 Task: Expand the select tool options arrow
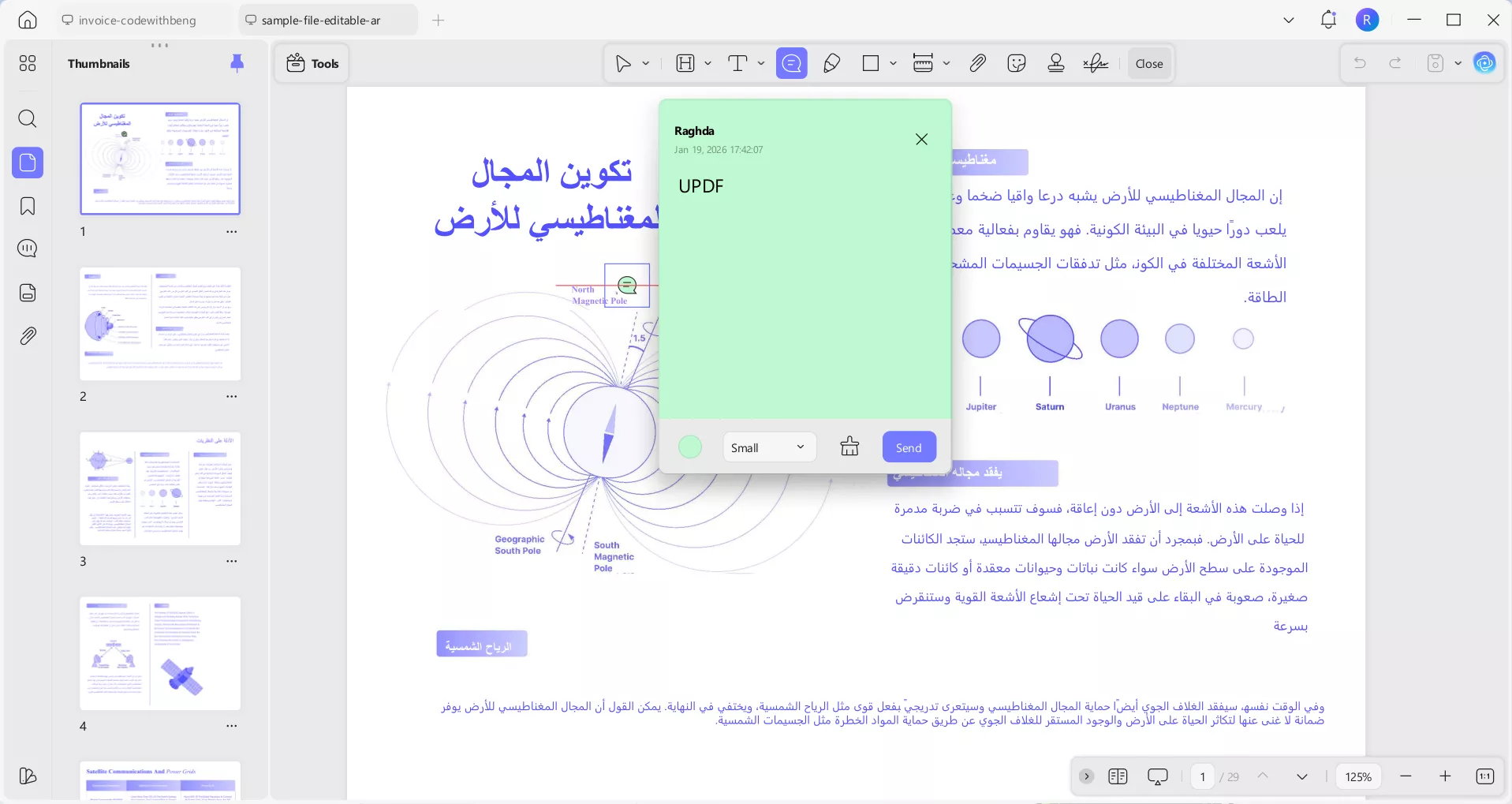646,64
